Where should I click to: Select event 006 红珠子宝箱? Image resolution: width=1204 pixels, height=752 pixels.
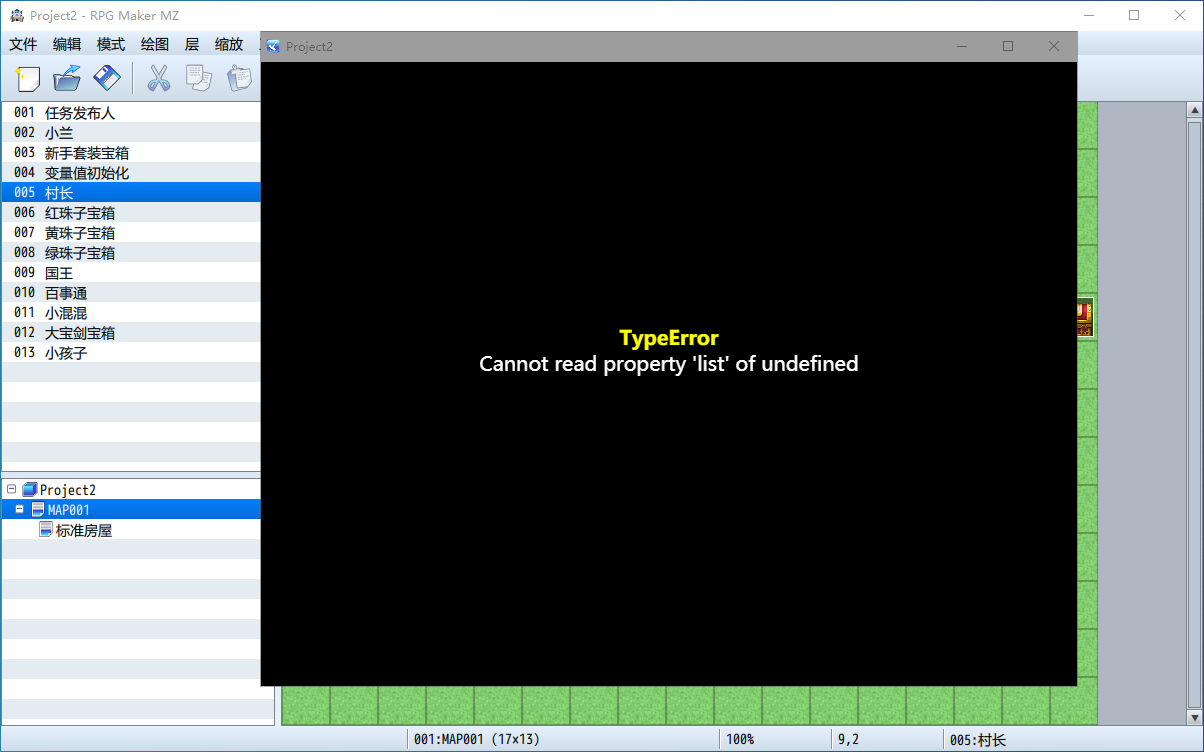click(x=131, y=213)
